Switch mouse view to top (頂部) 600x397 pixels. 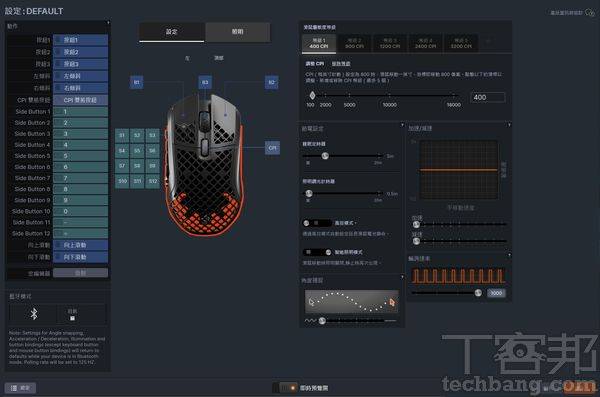[219, 58]
